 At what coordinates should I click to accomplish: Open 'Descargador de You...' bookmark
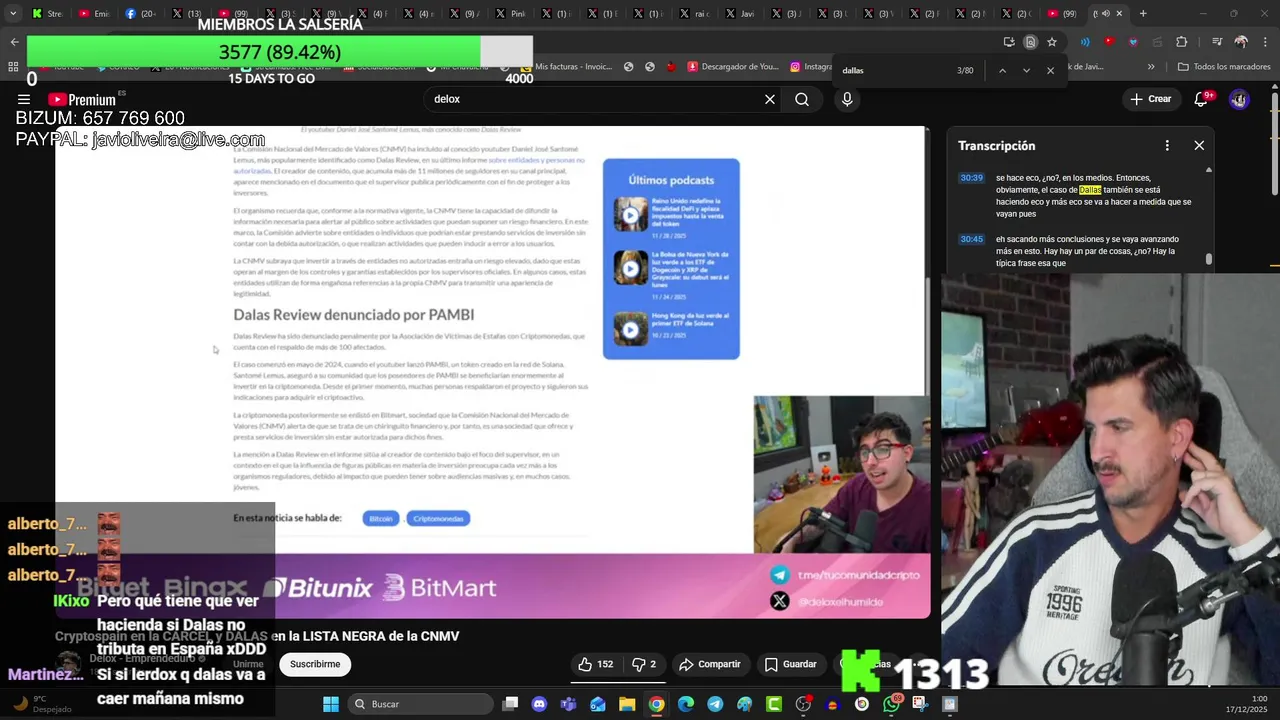point(733,67)
